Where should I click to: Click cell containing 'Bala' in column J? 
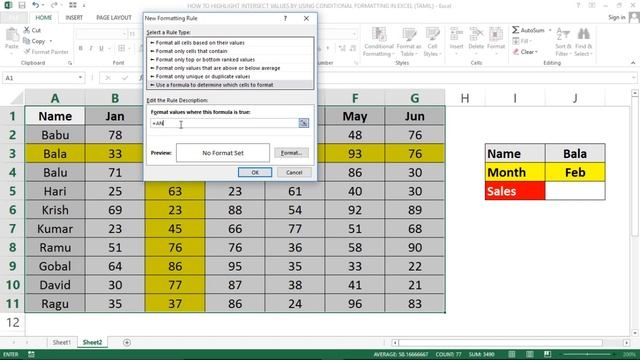[575, 153]
